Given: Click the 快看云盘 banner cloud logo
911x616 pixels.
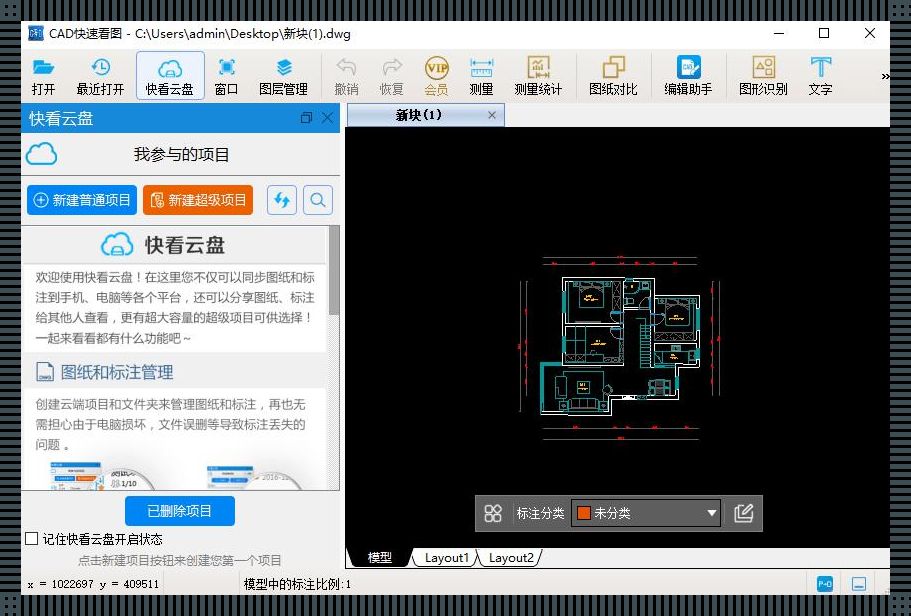Looking at the screenshot, I should pyautogui.click(x=117, y=244).
